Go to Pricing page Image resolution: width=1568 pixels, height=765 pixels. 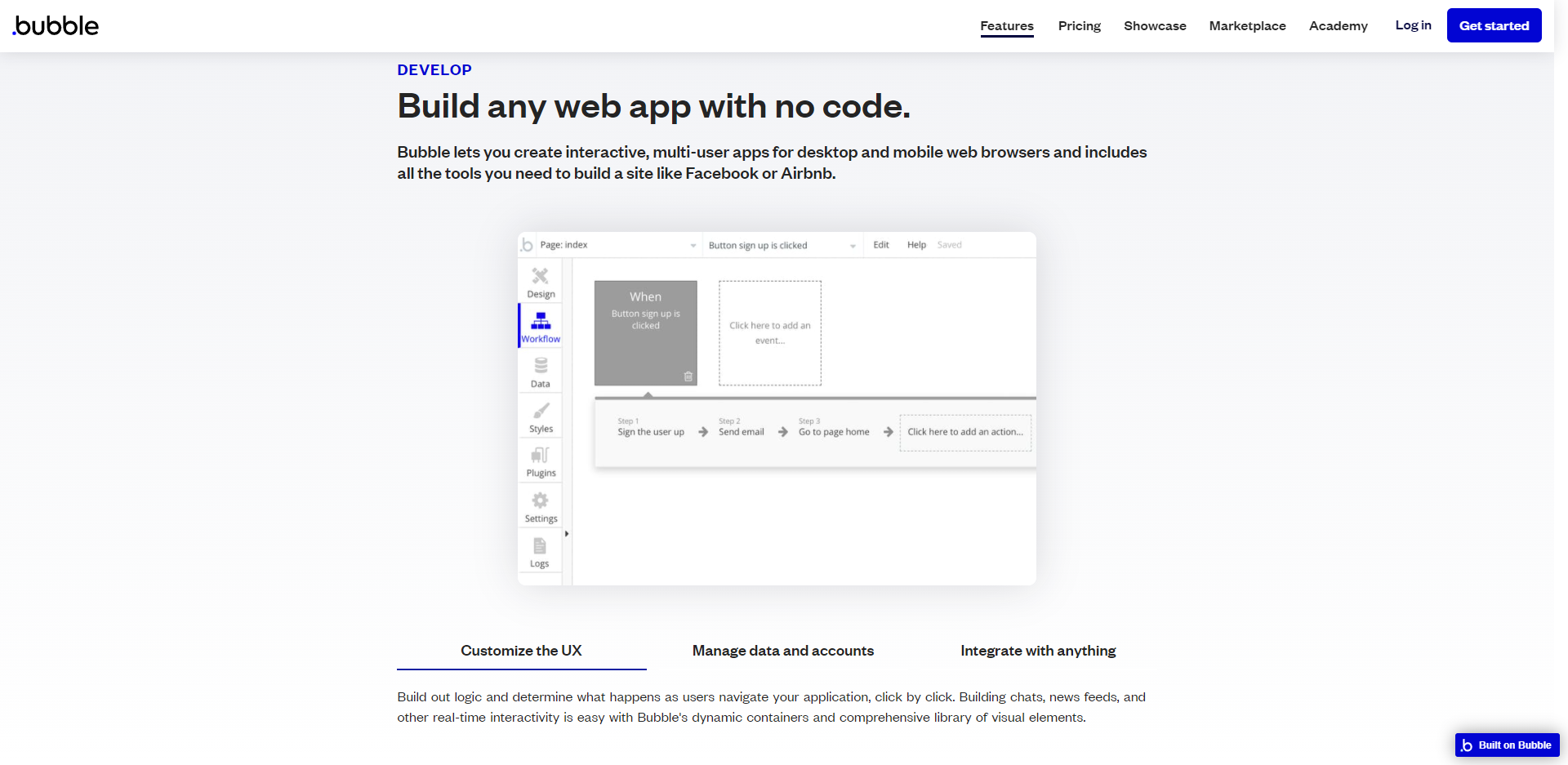1080,26
